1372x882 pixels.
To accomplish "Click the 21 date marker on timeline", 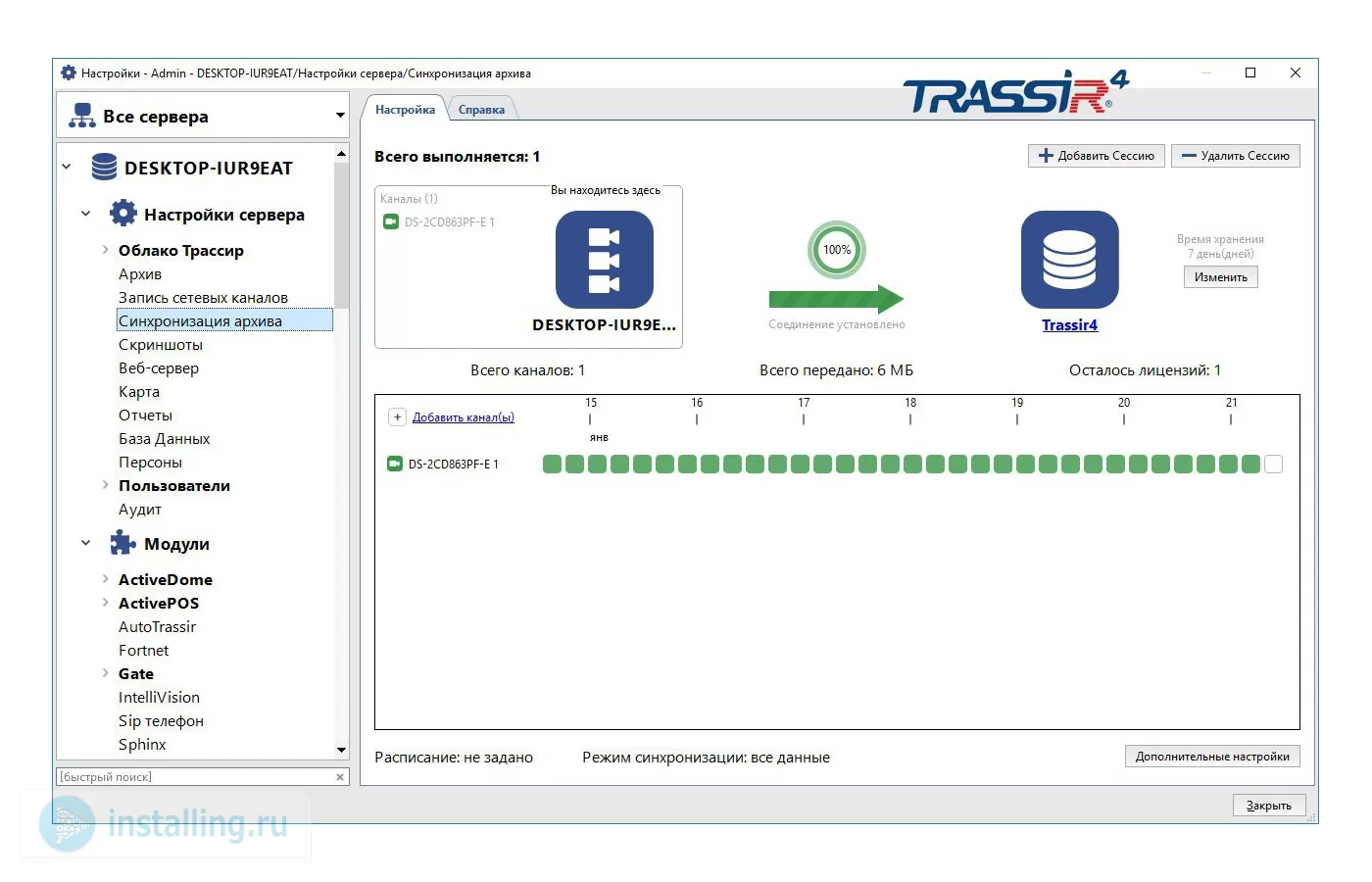I will 1231,403.
